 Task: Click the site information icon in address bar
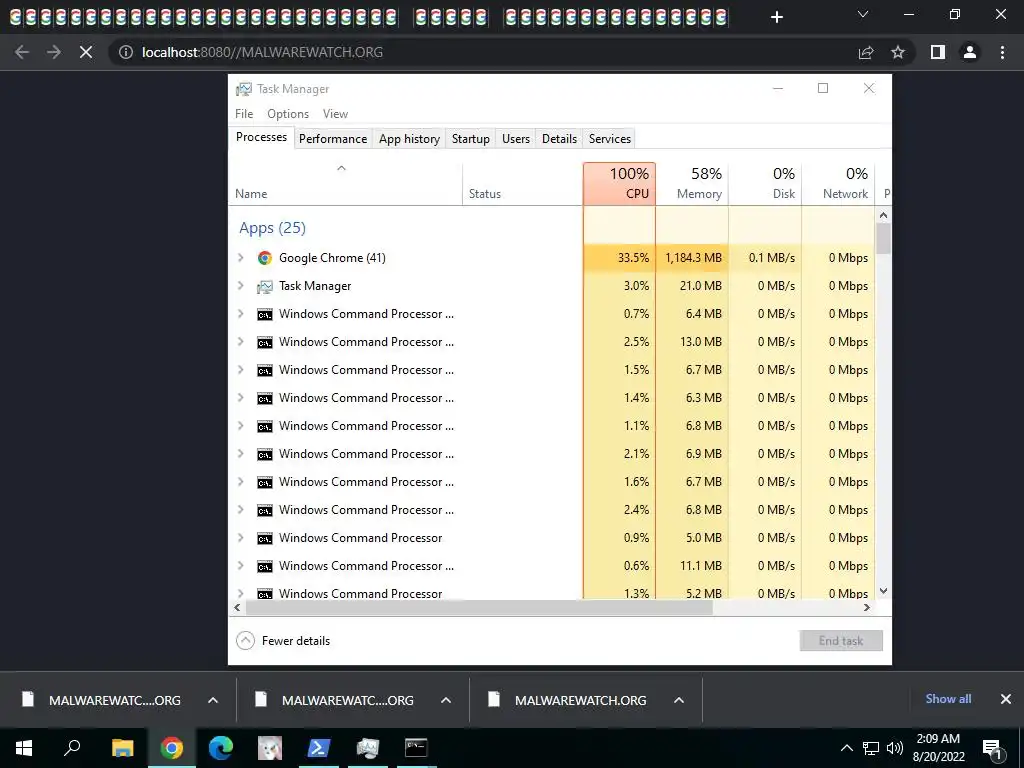[126, 52]
